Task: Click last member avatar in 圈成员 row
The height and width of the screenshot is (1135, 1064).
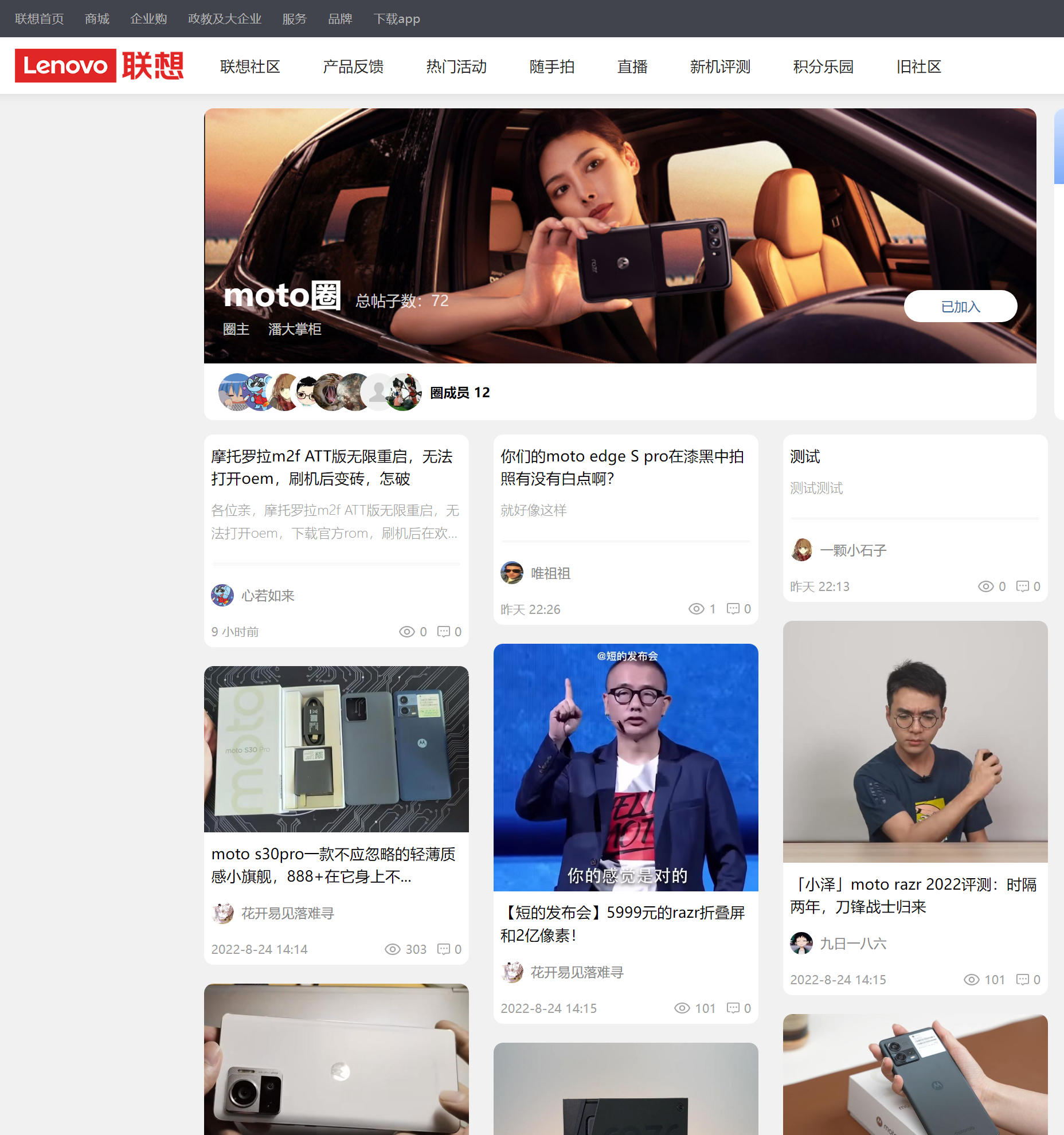Action: click(404, 392)
